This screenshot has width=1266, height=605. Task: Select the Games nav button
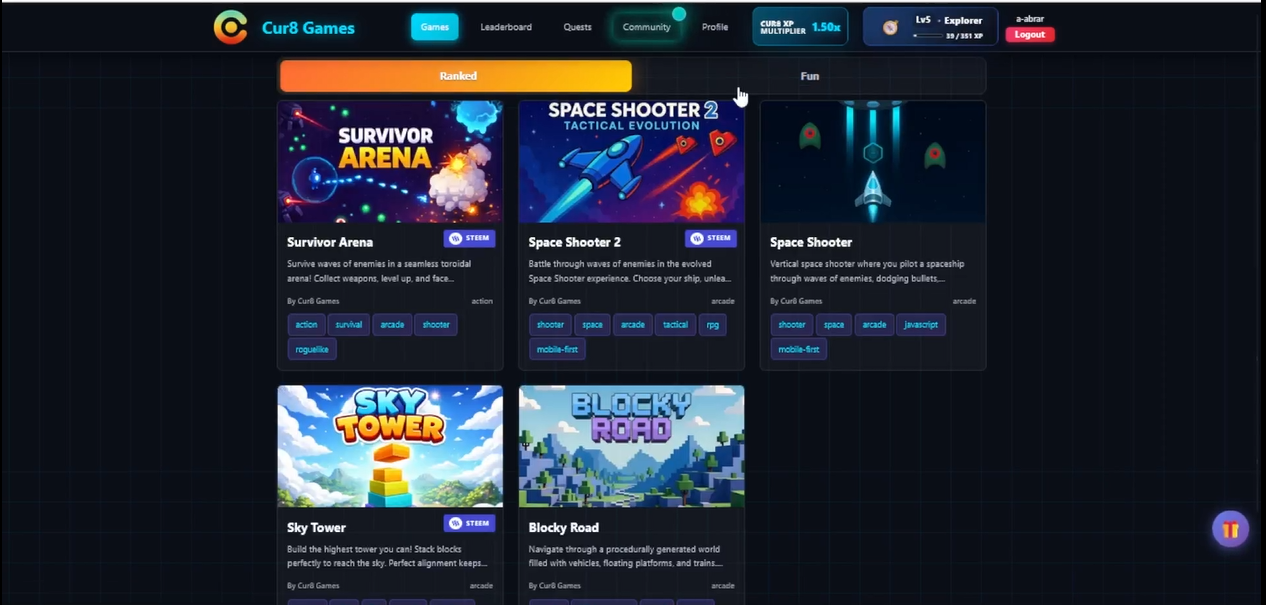coord(435,27)
